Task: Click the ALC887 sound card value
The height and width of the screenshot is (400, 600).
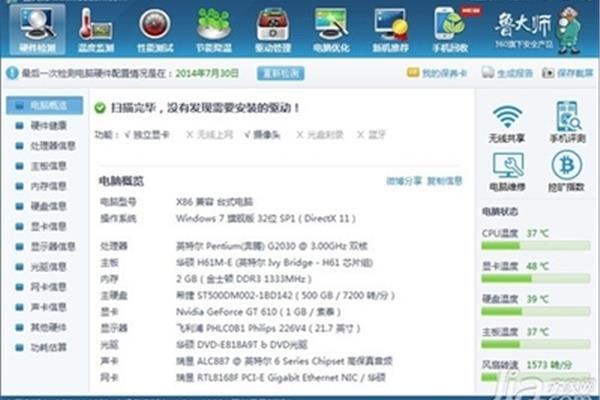Action: click(x=284, y=361)
